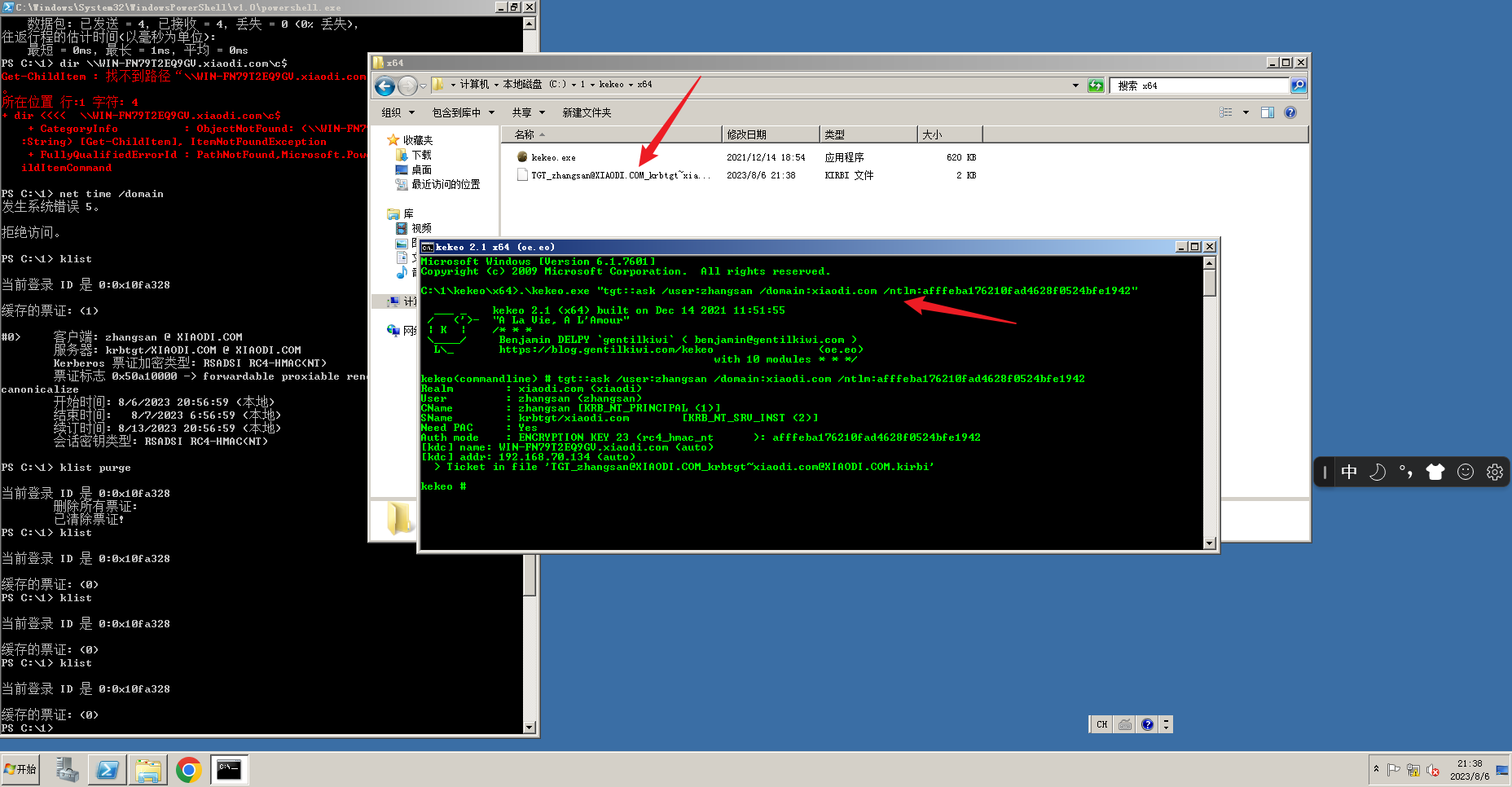1512x787 pixels.
Task: Open Explorer help with the question mark icon
Action: coord(1290,112)
